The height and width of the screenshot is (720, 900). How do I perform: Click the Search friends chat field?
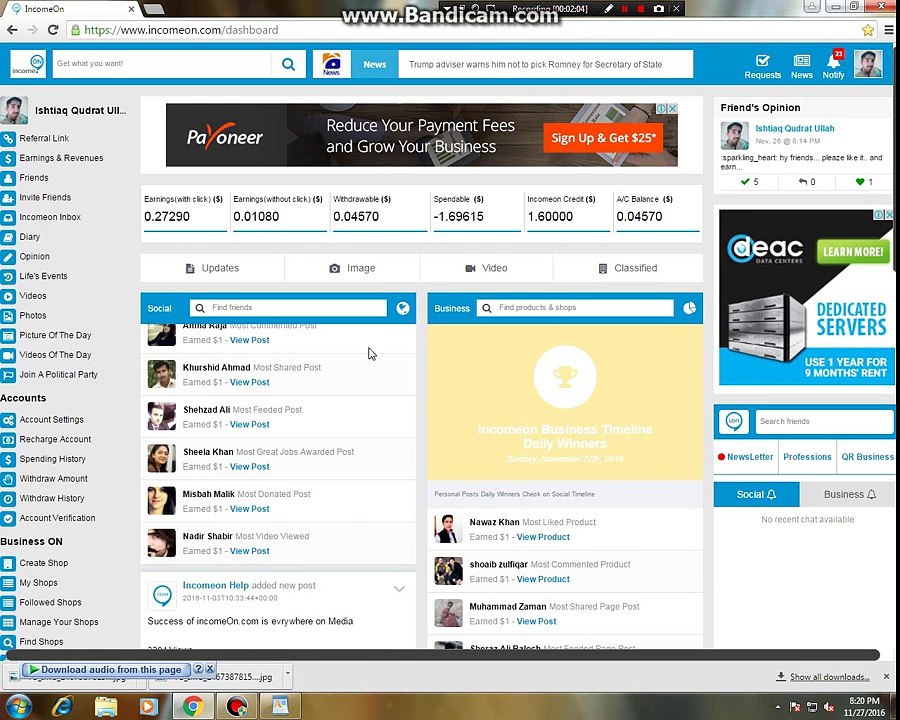[x=824, y=421]
